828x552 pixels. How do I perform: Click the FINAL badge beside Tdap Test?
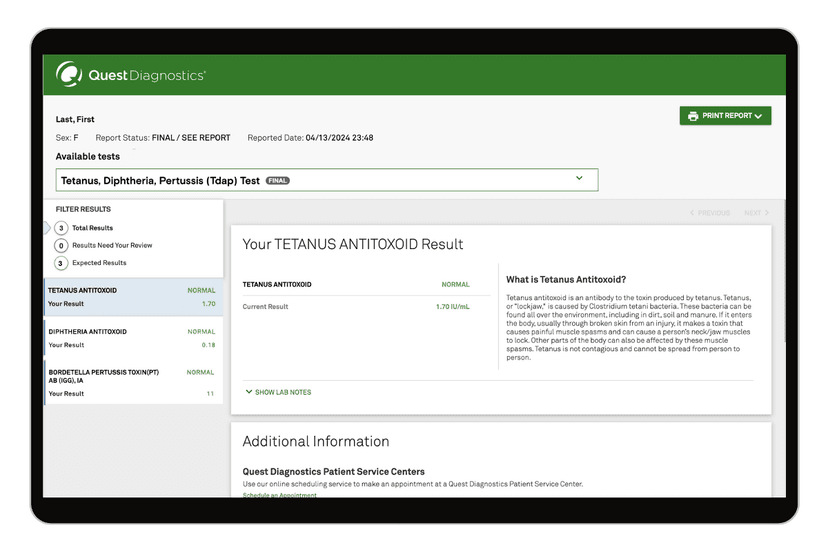[277, 181]
